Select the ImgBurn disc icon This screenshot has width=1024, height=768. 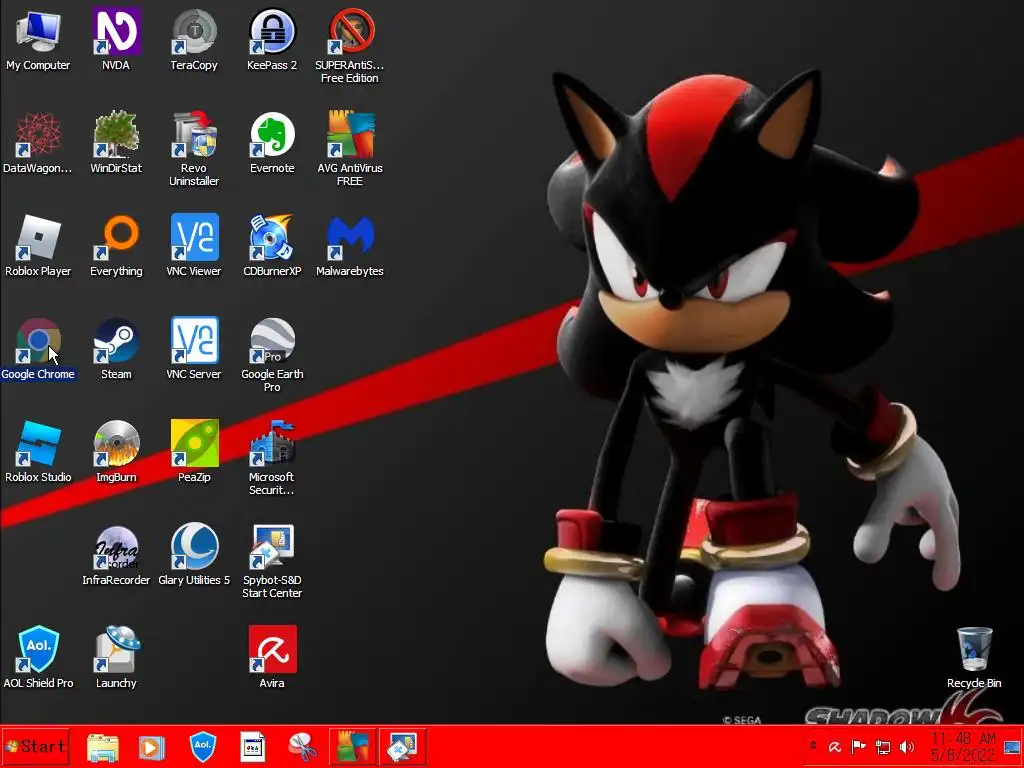point(116,453)
